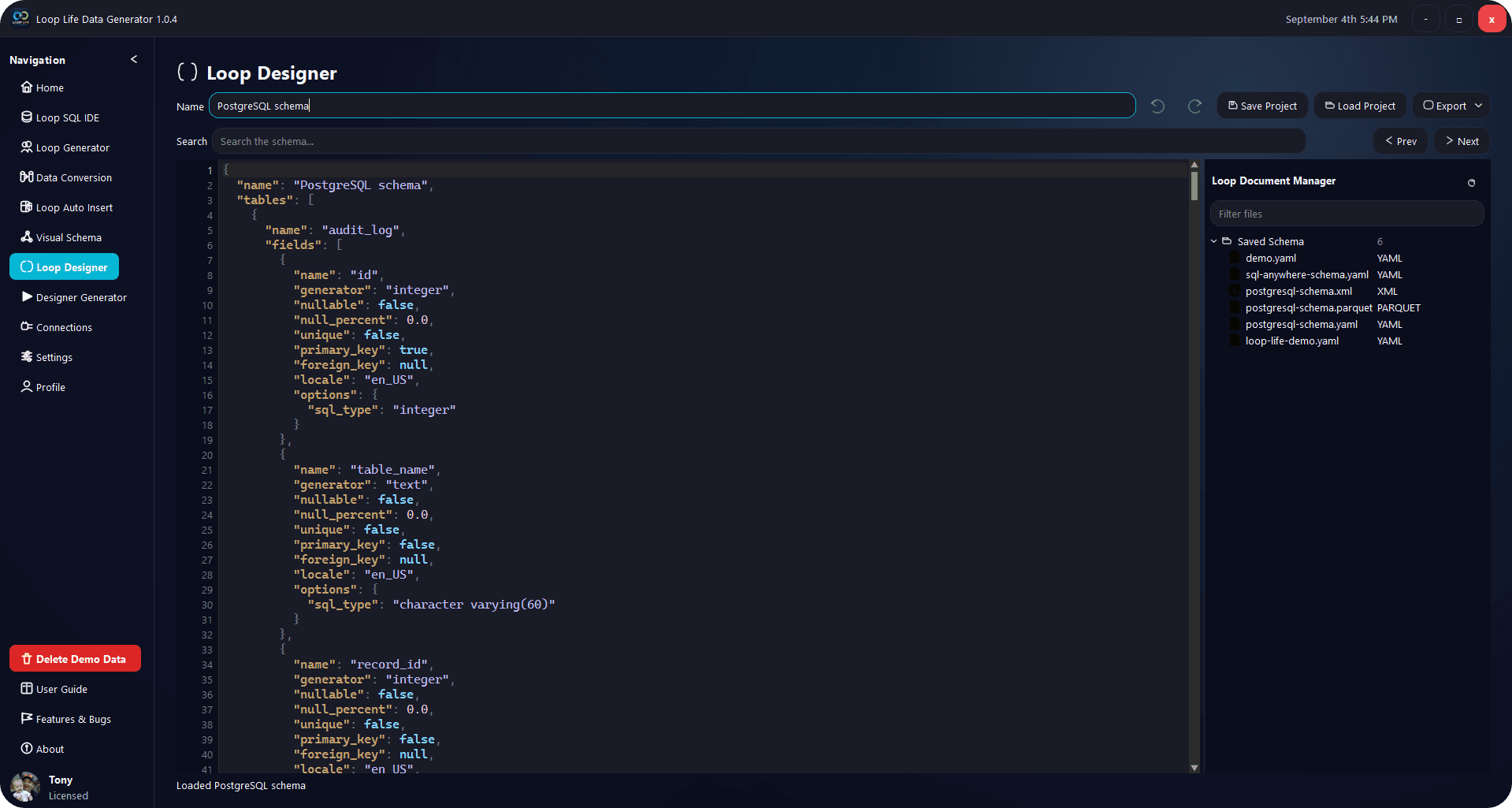This screenshot has width=1512, height=808.
Task: Go to the previous search match with Prev
Action: coord(1401,141)
